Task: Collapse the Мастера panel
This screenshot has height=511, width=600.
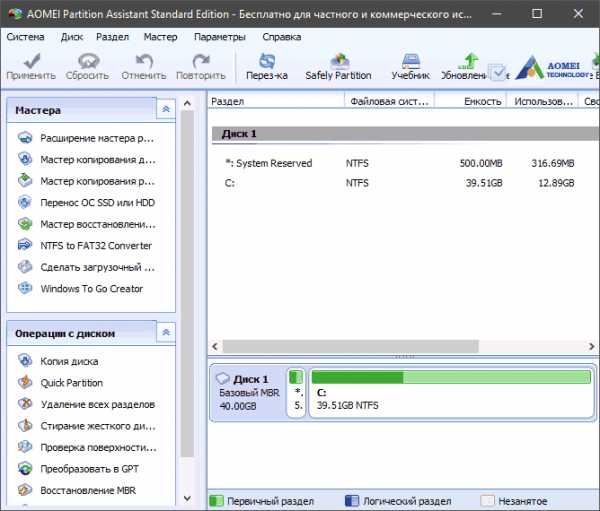Action: tap(166, 109)
